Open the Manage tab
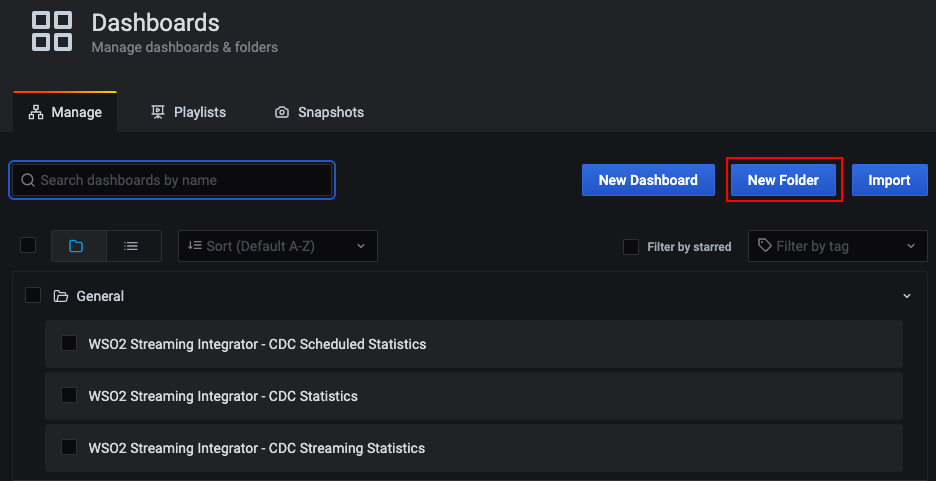 pos(65,112)
